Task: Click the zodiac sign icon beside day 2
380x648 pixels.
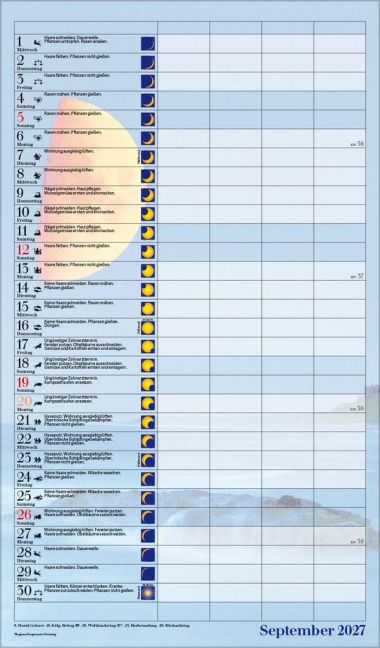Action: (x=38, y=62)
